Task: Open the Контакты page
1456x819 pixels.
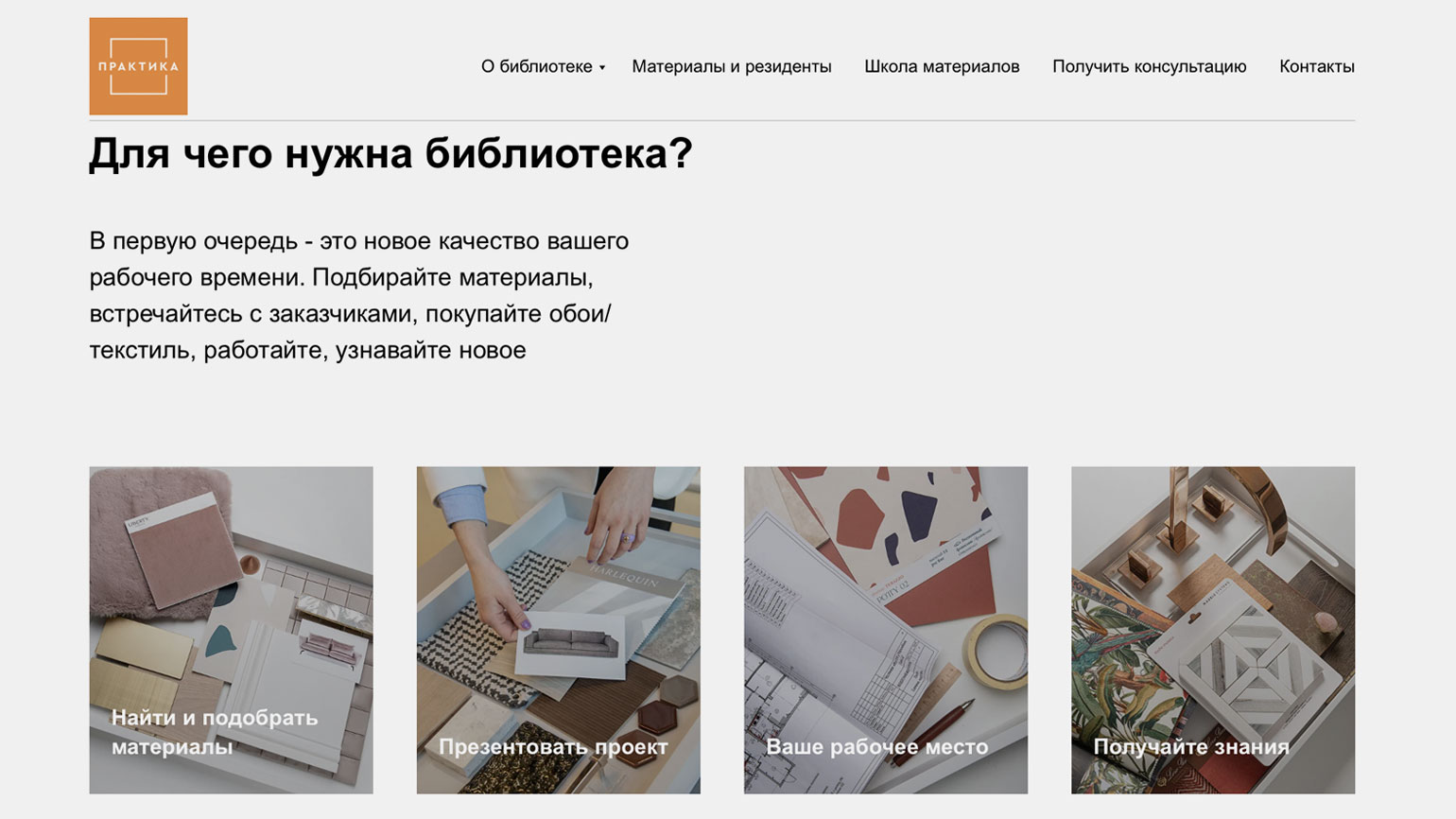Action: point(1317,66)
